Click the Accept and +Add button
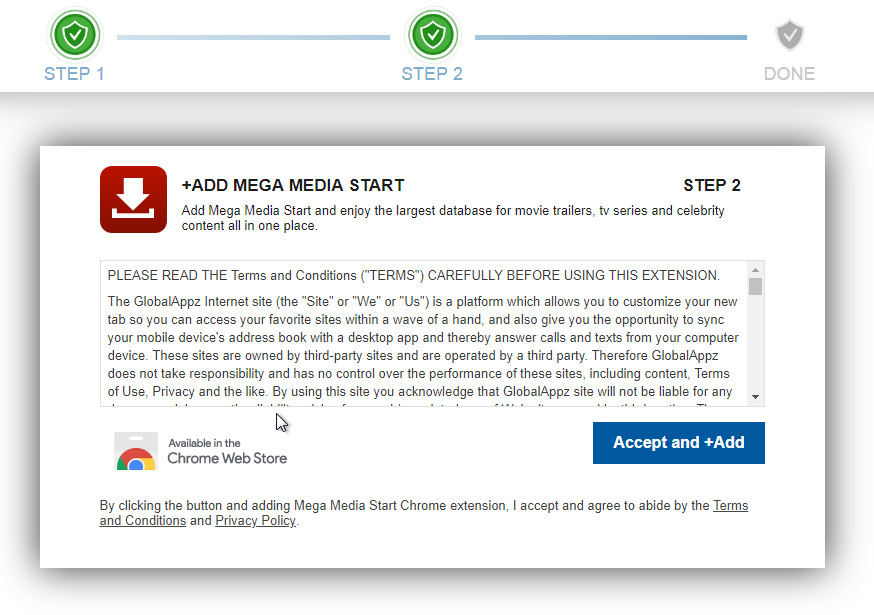 pos(678,443)
